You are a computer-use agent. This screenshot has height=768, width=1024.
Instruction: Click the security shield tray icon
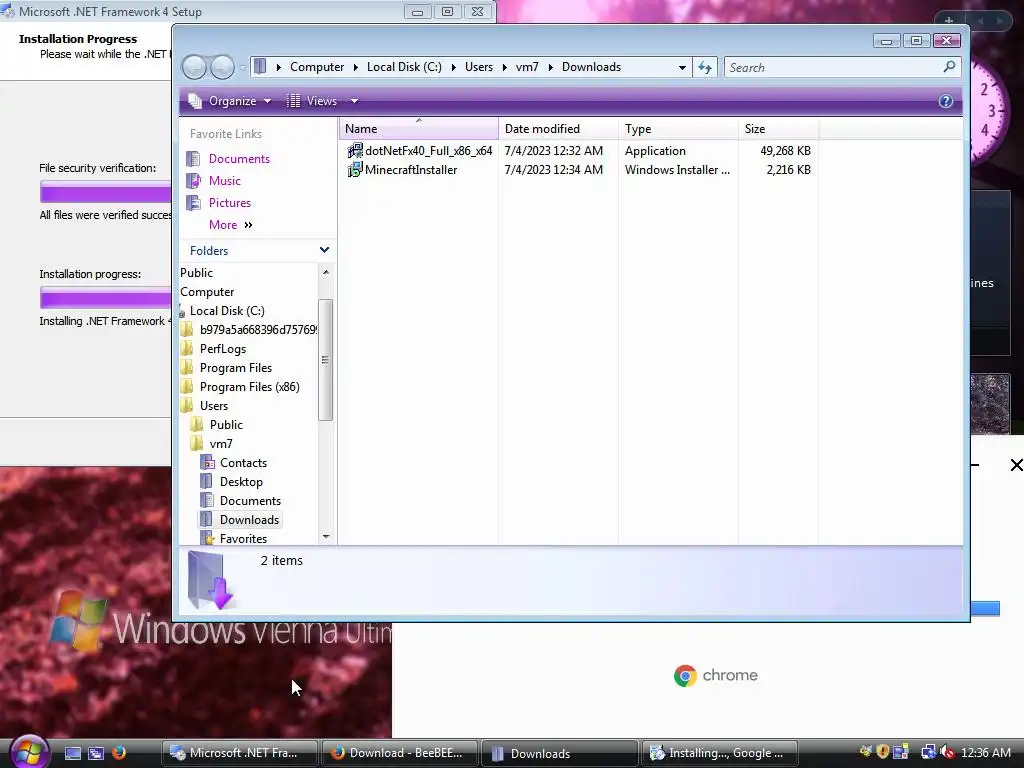coord(882,752)
